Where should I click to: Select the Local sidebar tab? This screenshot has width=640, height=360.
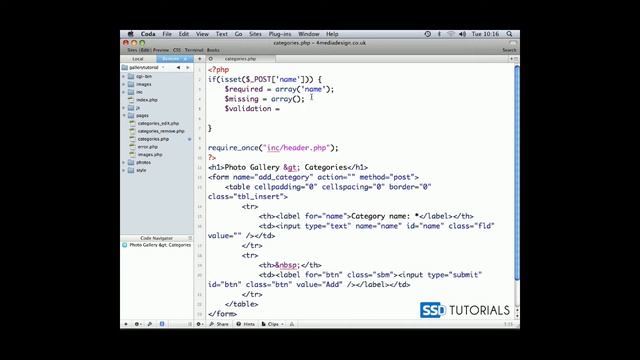(x=138, y=59)
